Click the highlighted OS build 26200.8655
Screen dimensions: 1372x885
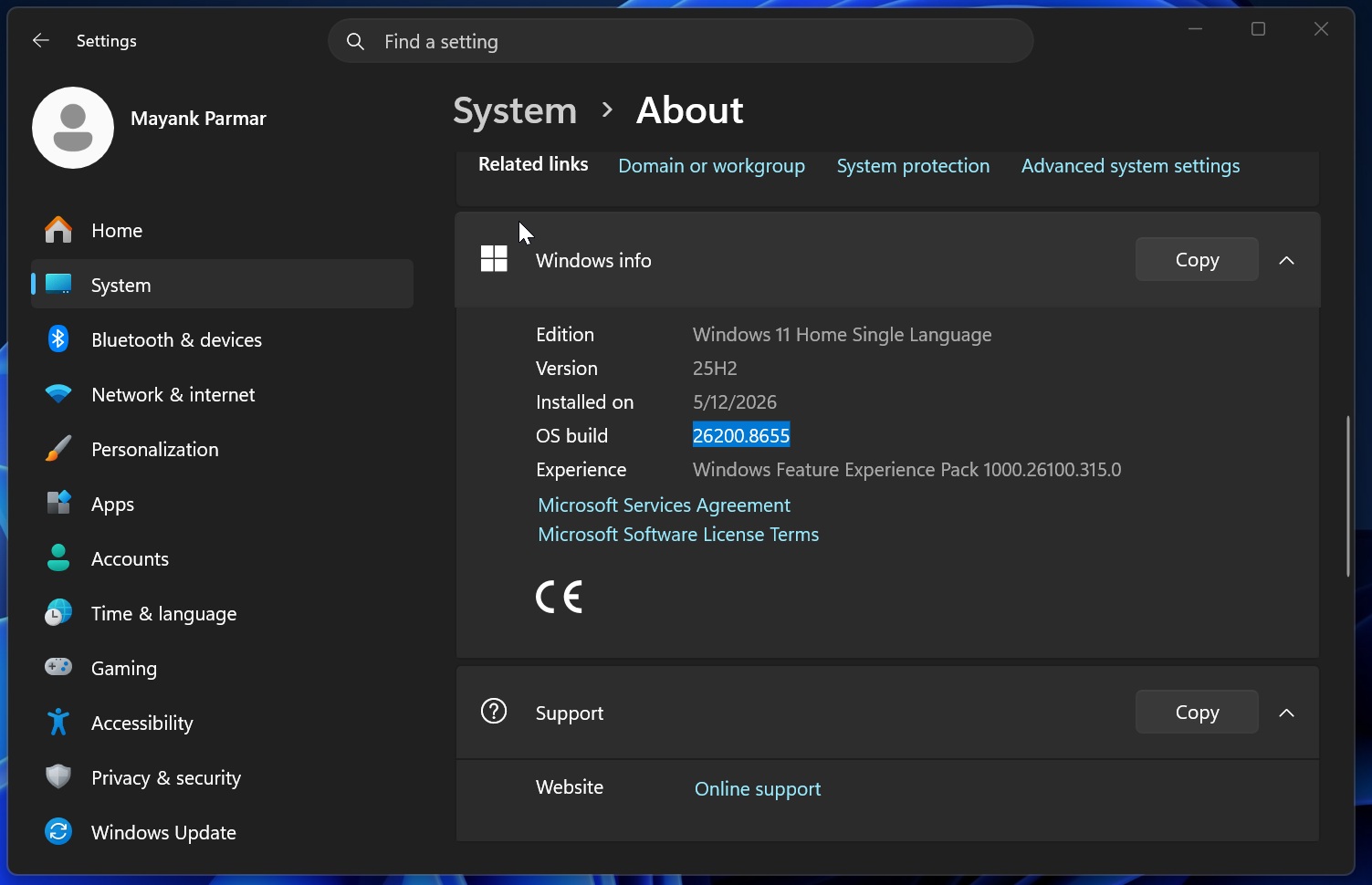tap(741, 435)
